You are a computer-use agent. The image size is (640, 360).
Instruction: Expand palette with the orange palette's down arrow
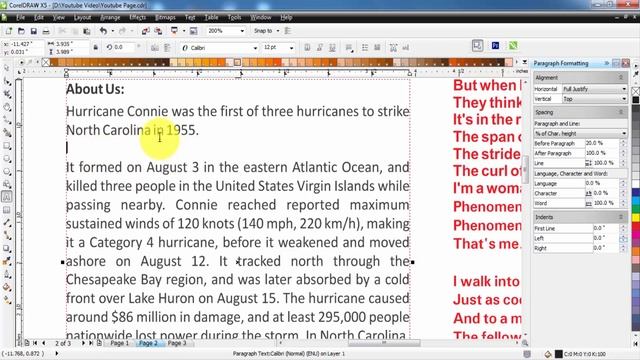coord(524,62)
